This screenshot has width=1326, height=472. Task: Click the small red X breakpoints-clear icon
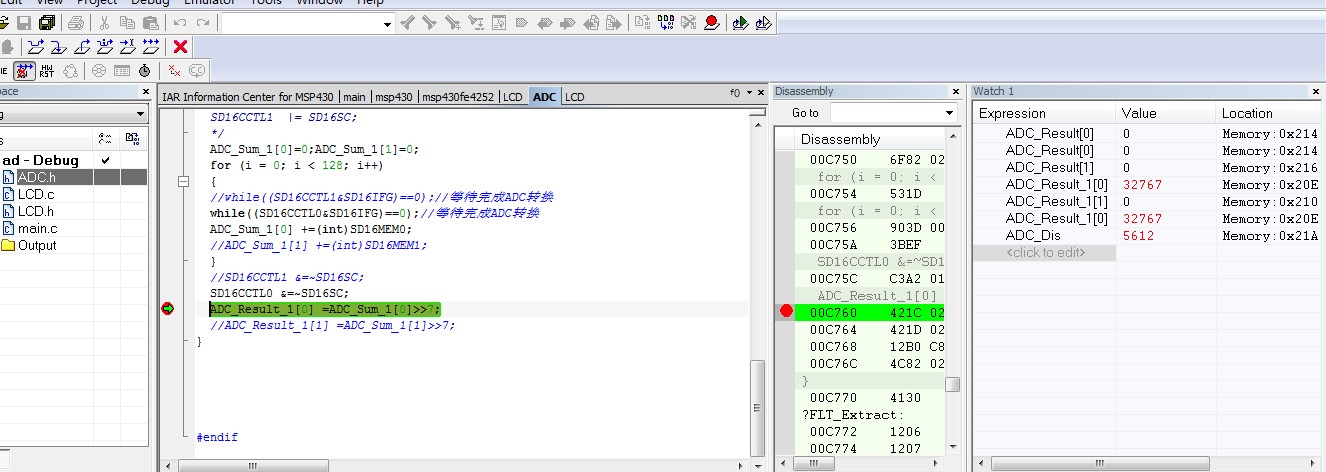click(174, 70)
